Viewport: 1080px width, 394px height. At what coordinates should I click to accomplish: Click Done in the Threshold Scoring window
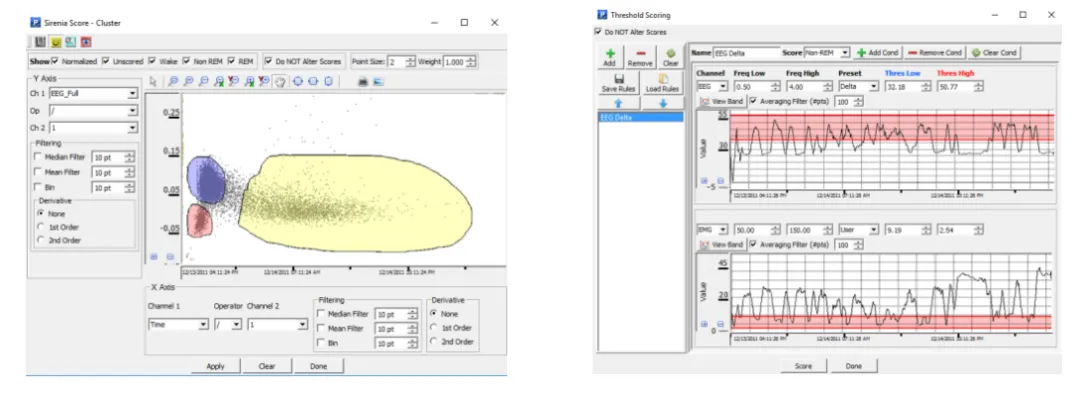(853, 366)
